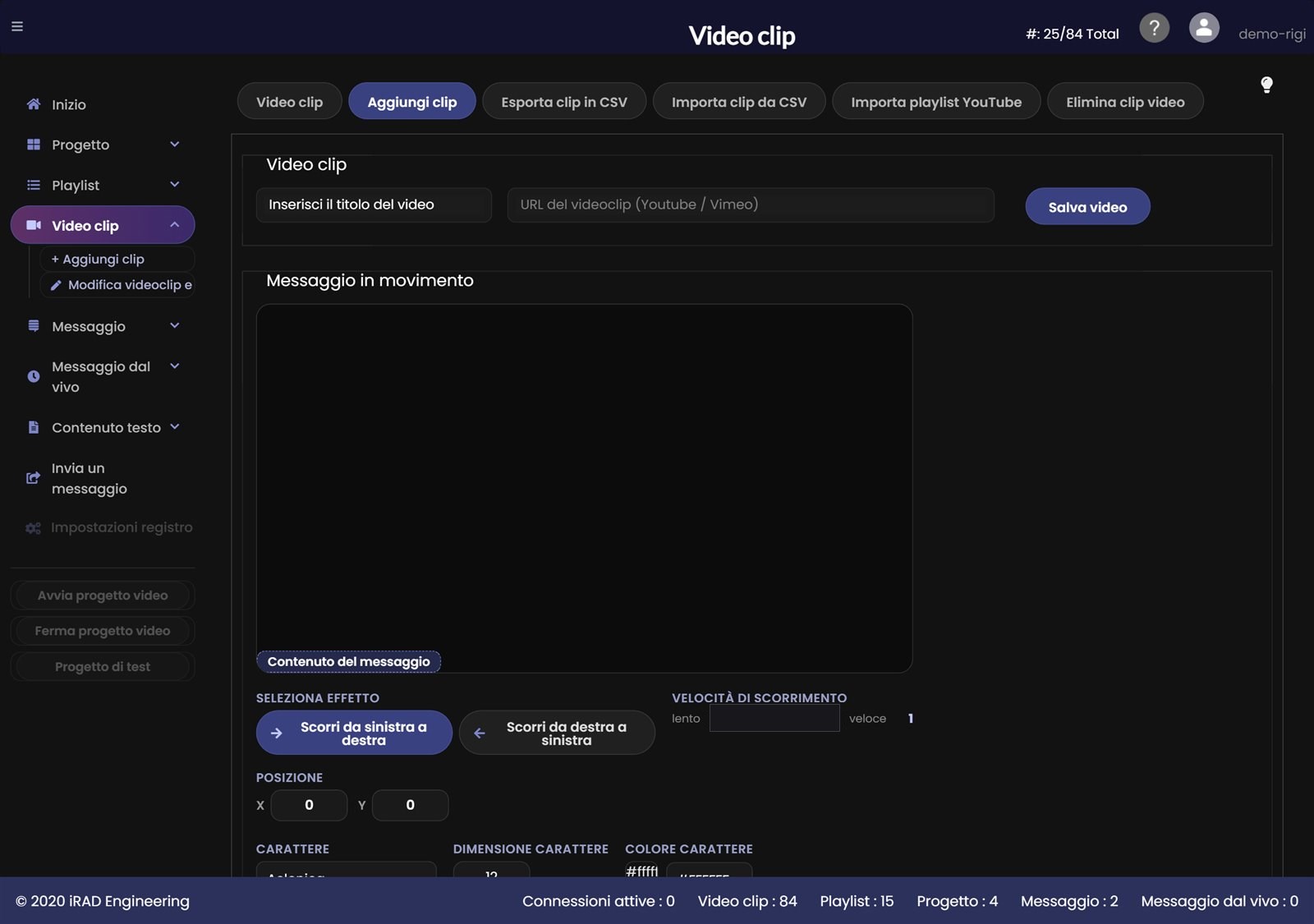This screenshot has height=924, width=1314.
Task: Click Ferma progetto video button
Action: [x=103, y=631]
